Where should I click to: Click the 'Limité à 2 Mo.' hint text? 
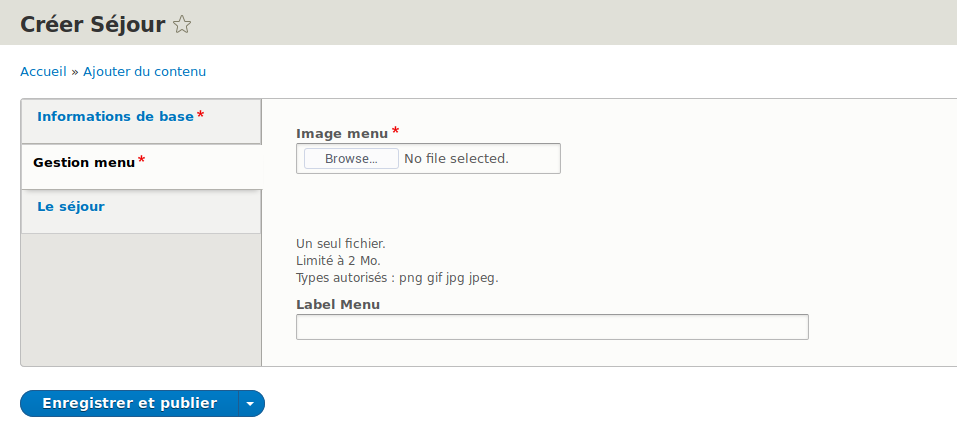pyautogui.click(x=338, y=261)
